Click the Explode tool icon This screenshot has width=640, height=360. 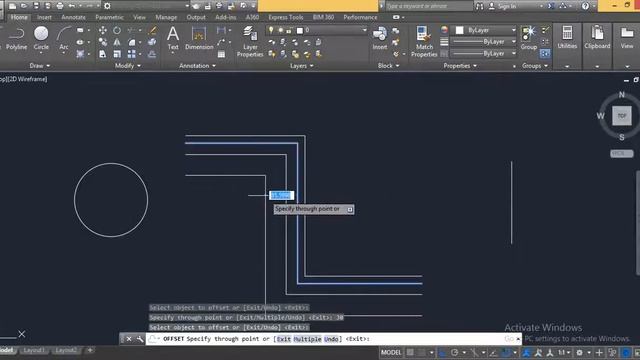pos(151,42)
